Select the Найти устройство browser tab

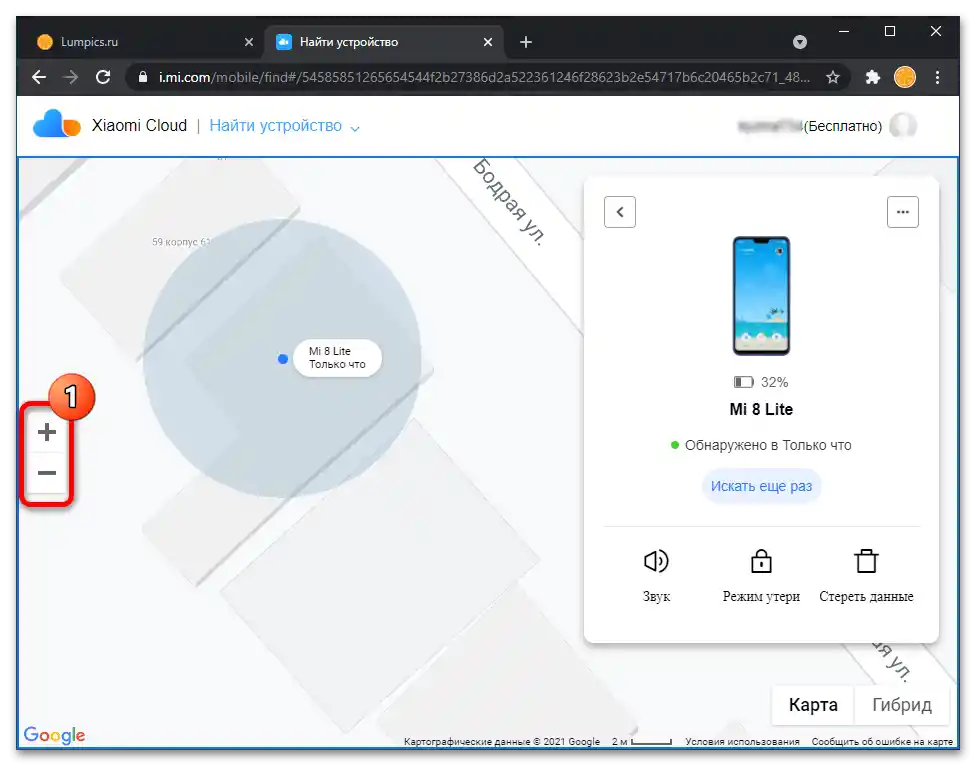pos(385,42)
